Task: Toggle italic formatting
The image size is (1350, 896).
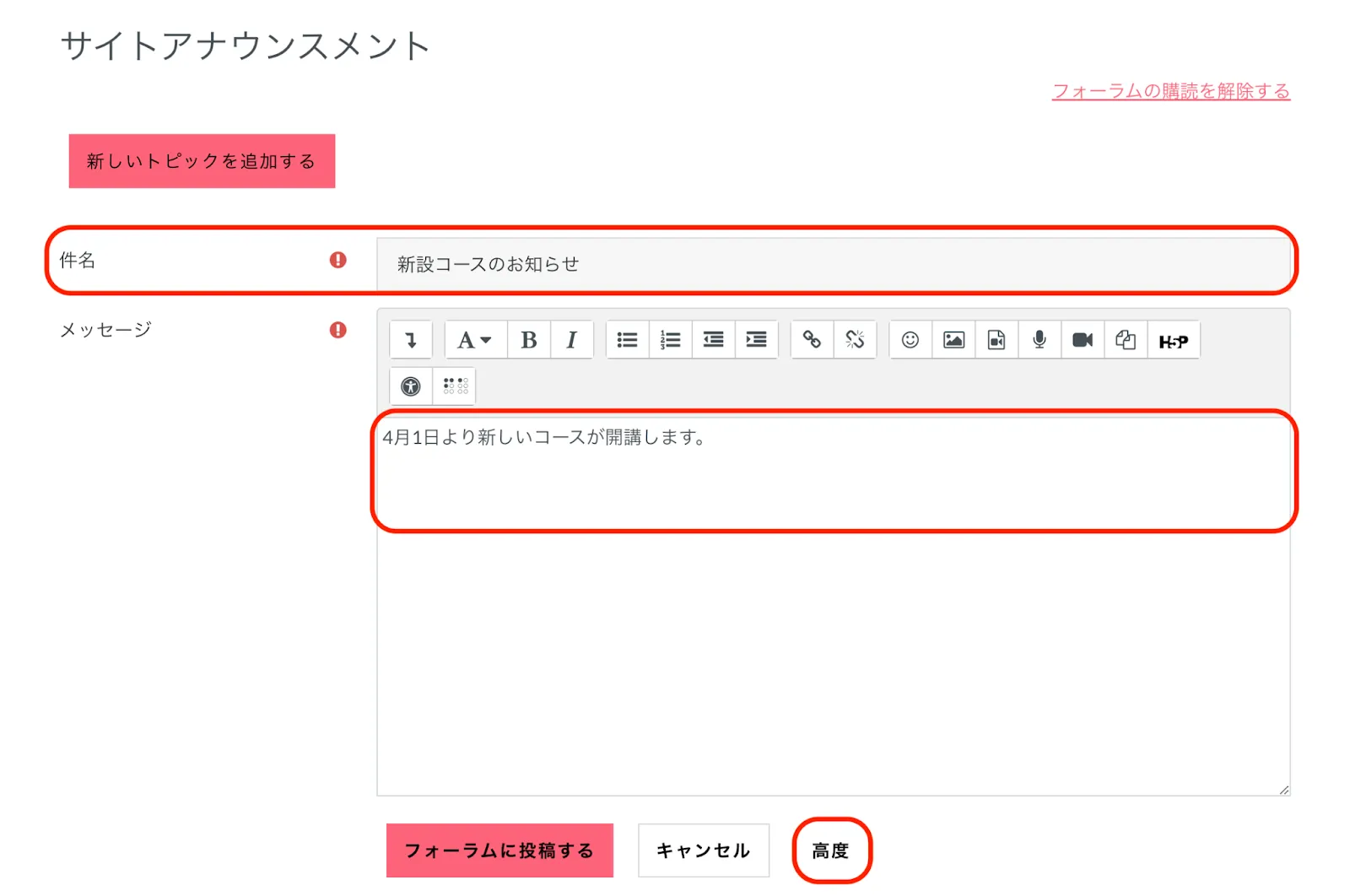Action: (571, 340)
